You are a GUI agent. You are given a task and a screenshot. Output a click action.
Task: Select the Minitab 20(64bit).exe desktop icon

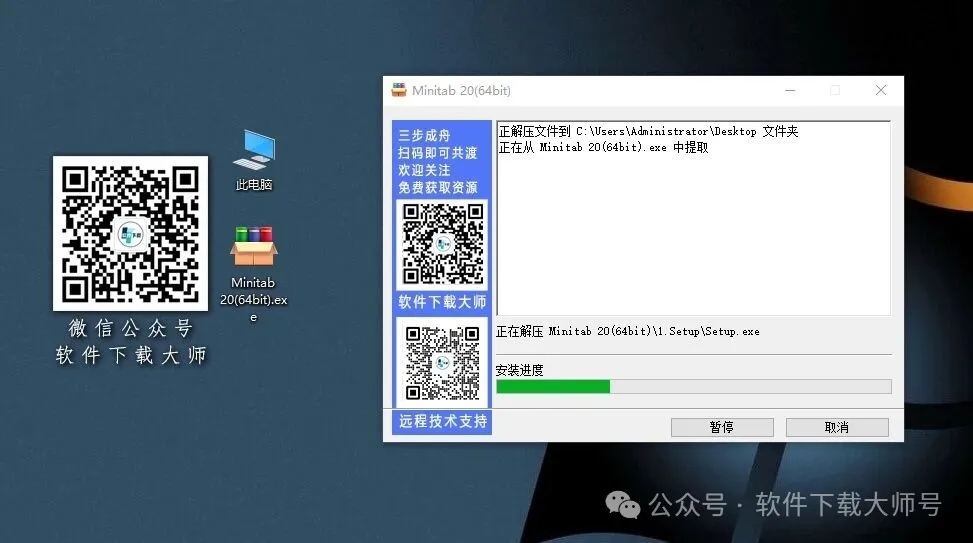coord(254,274)
